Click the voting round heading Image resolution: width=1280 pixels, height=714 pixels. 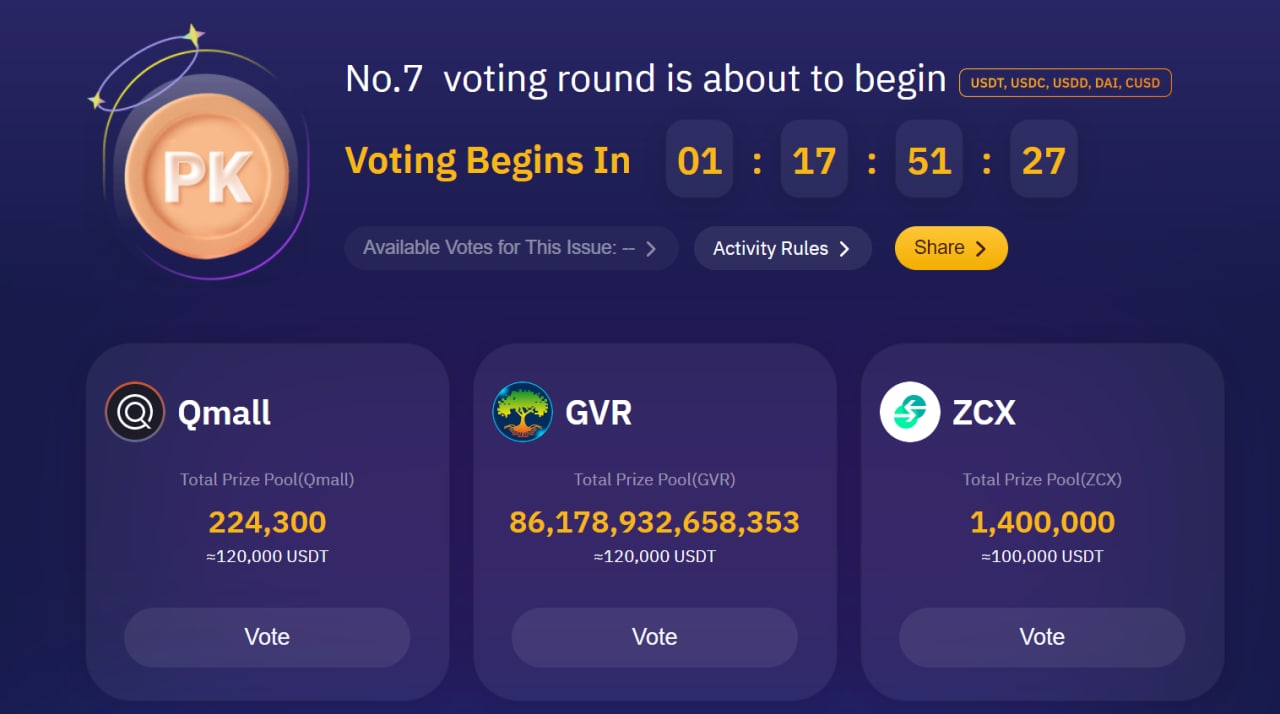(645, 79)
